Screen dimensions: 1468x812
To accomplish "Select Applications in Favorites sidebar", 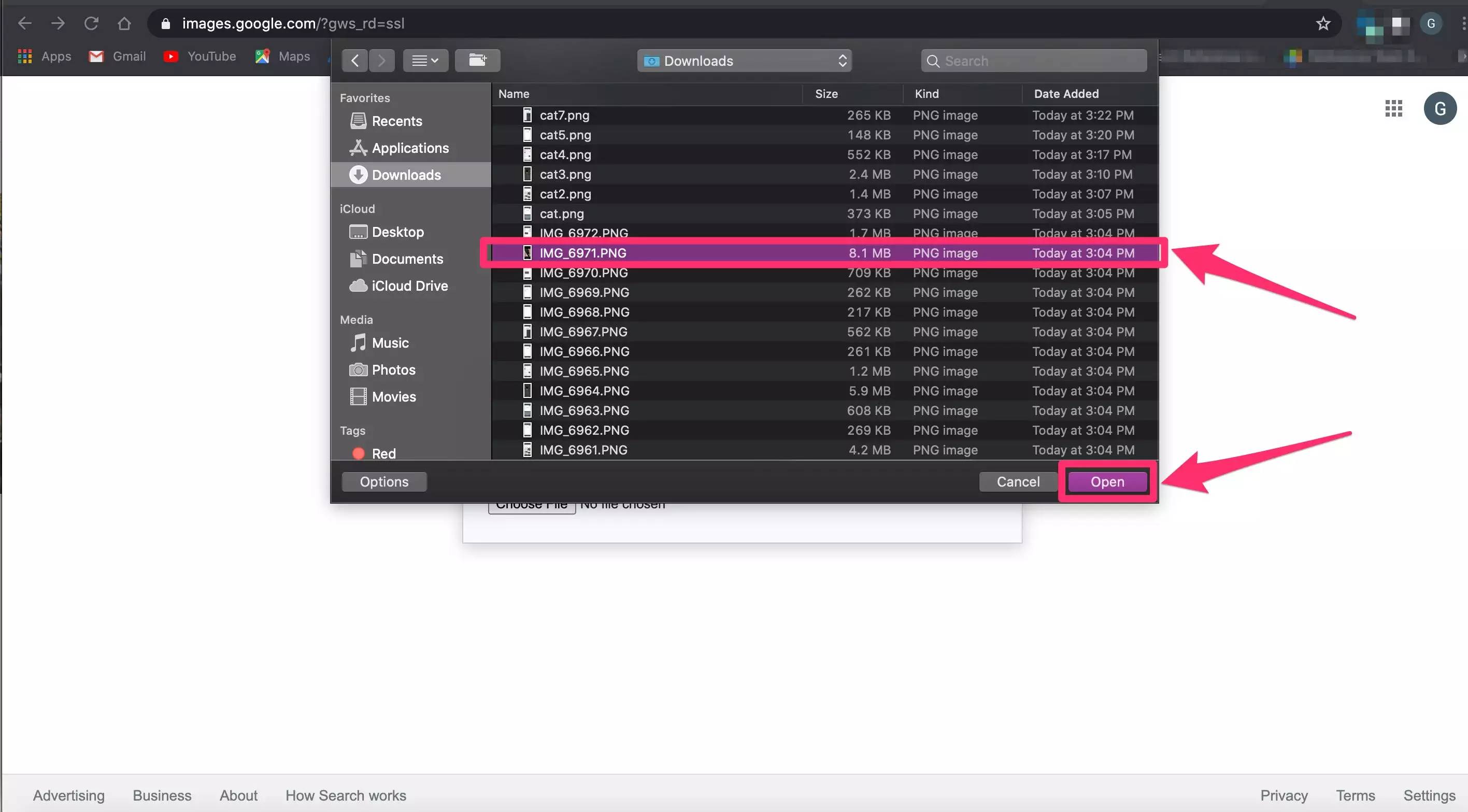I will point(409,148).
